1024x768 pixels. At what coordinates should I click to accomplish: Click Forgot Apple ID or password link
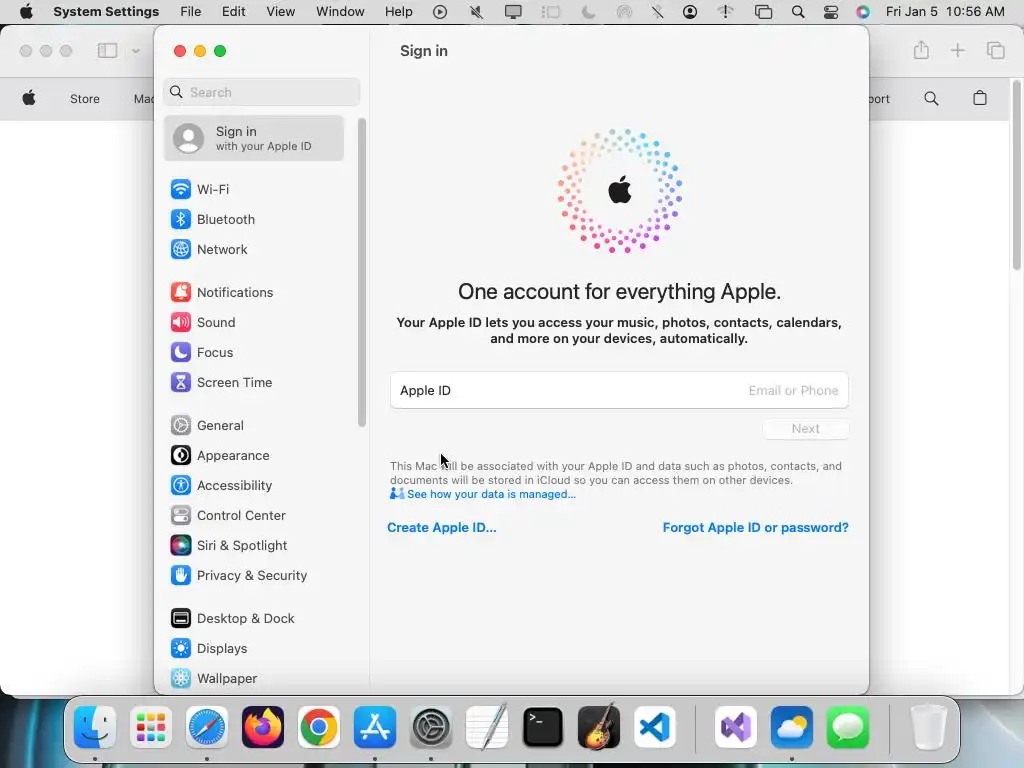pyautogui.click(x=756, y=528)
